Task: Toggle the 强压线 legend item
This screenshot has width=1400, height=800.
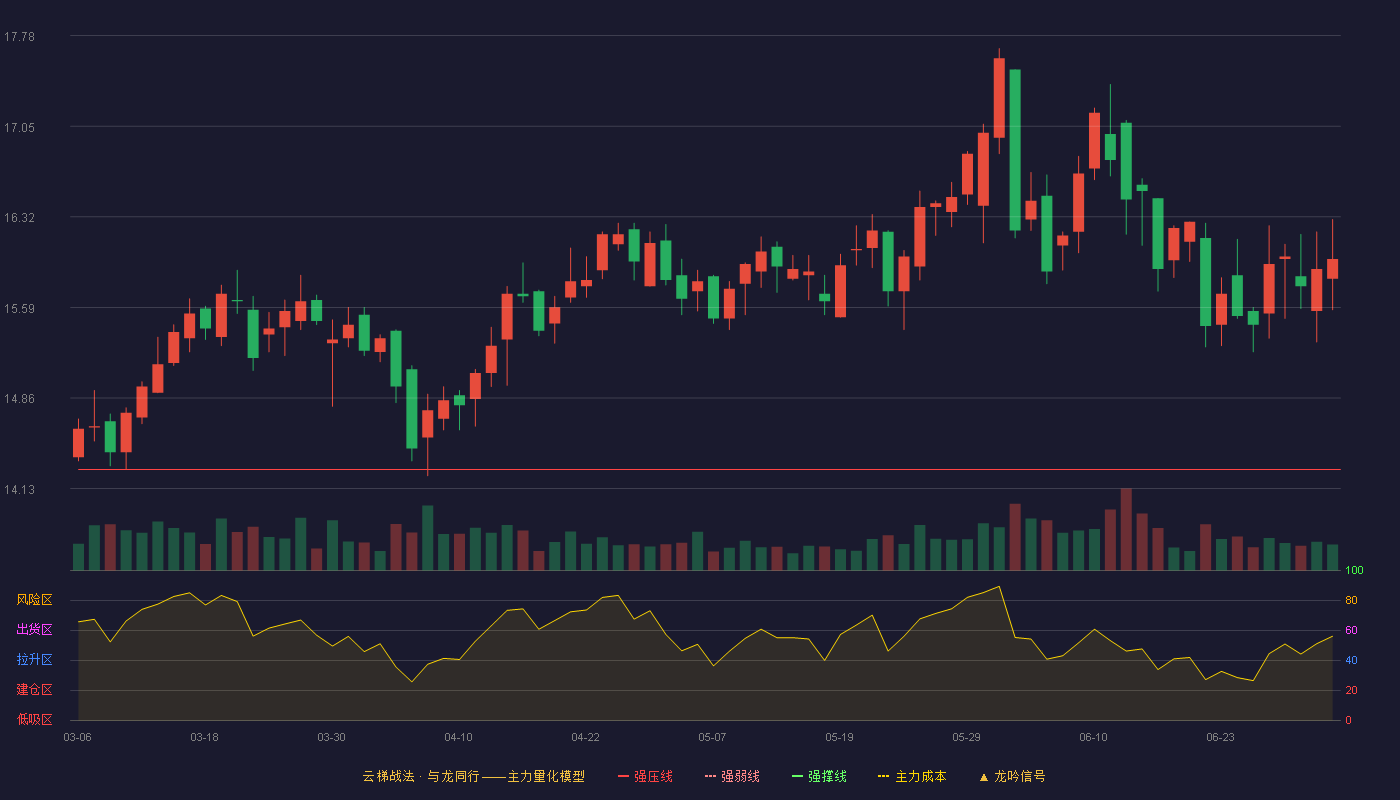Action: (645, 776)
